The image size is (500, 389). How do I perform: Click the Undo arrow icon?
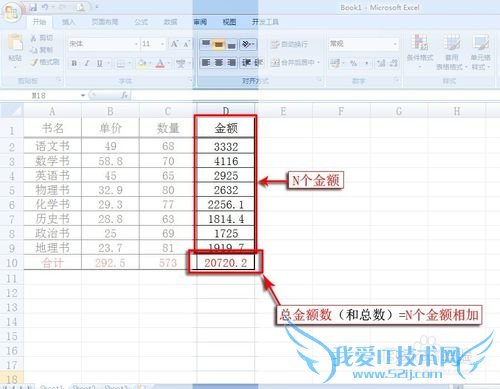click(x=46, y=7)
